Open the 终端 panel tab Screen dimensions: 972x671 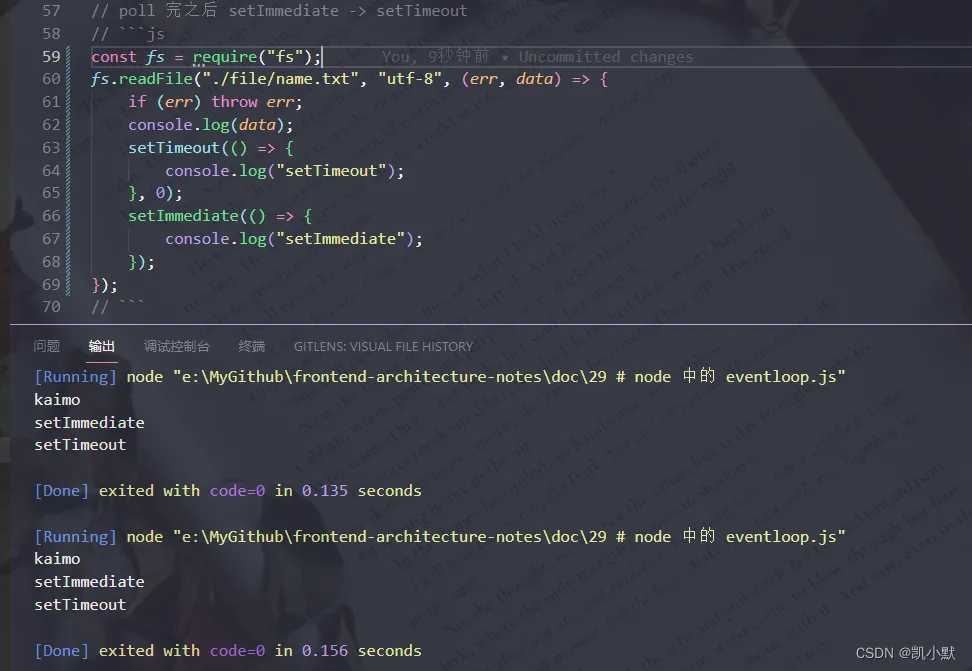click(x=252, y=346)
